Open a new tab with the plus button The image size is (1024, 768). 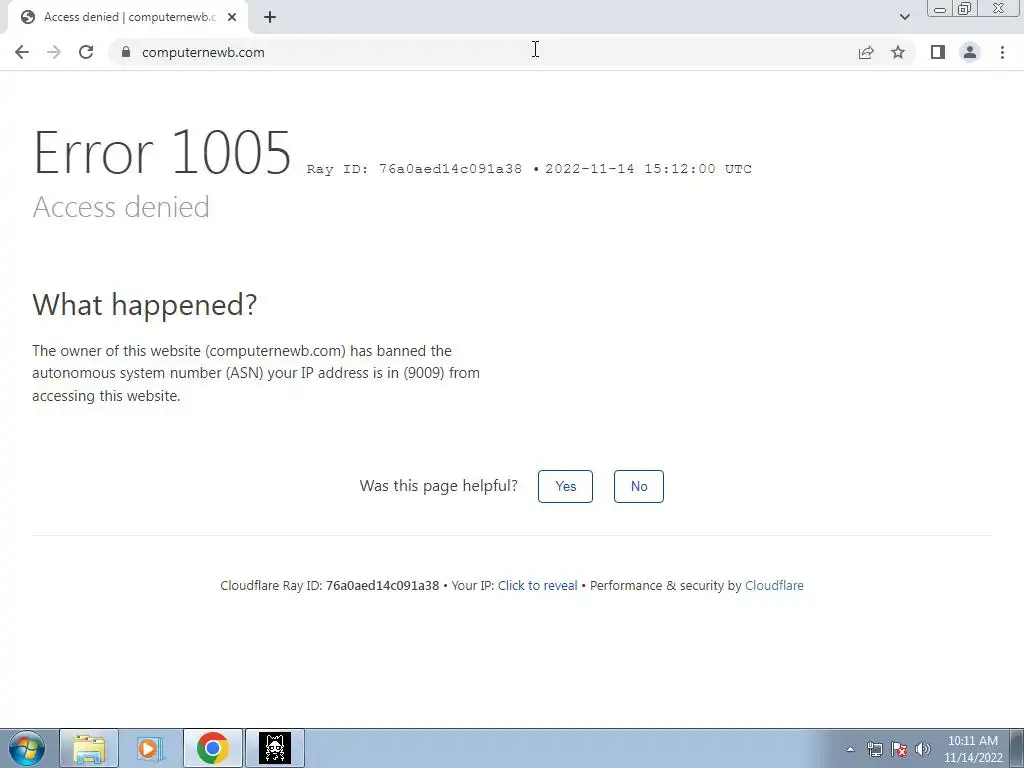(x=270, y=18)
